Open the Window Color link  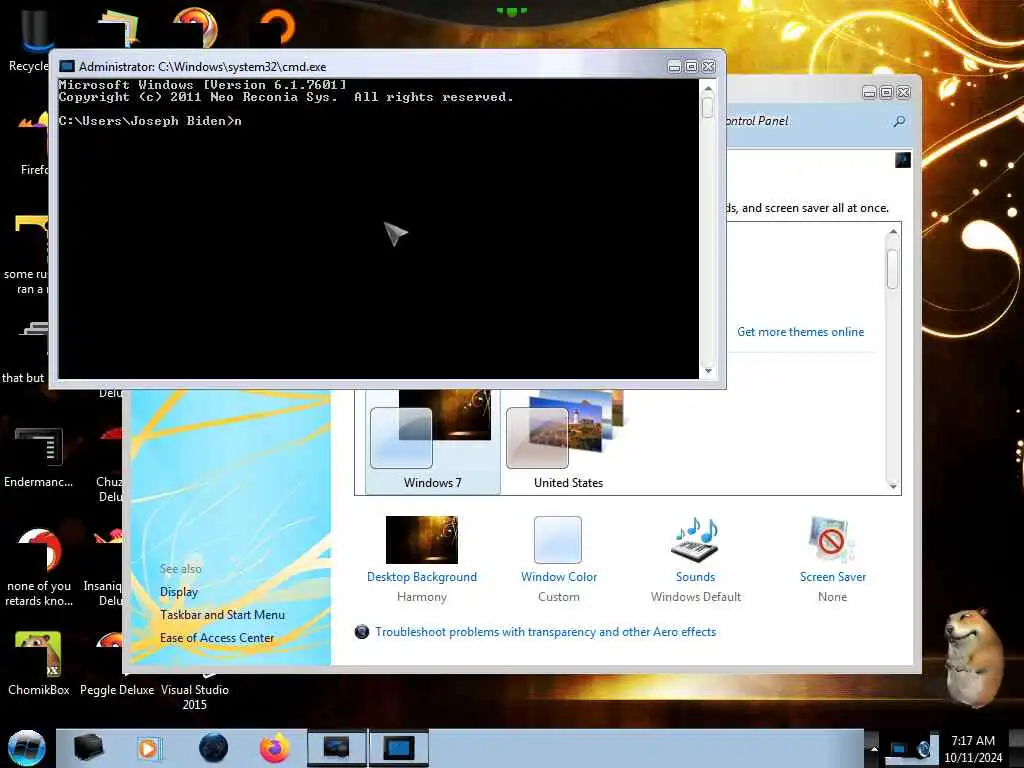(x=559, y=577)
